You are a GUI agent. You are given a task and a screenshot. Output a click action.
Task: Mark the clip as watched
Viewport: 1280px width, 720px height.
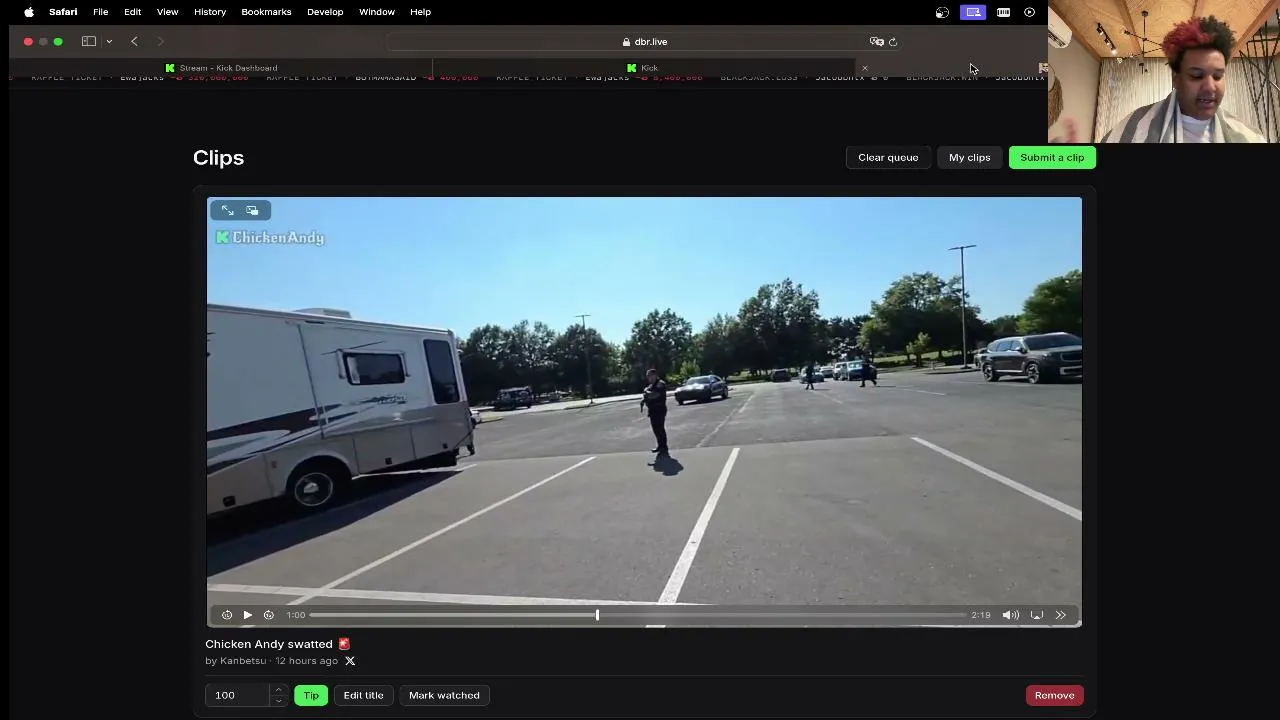click(444, 695)
